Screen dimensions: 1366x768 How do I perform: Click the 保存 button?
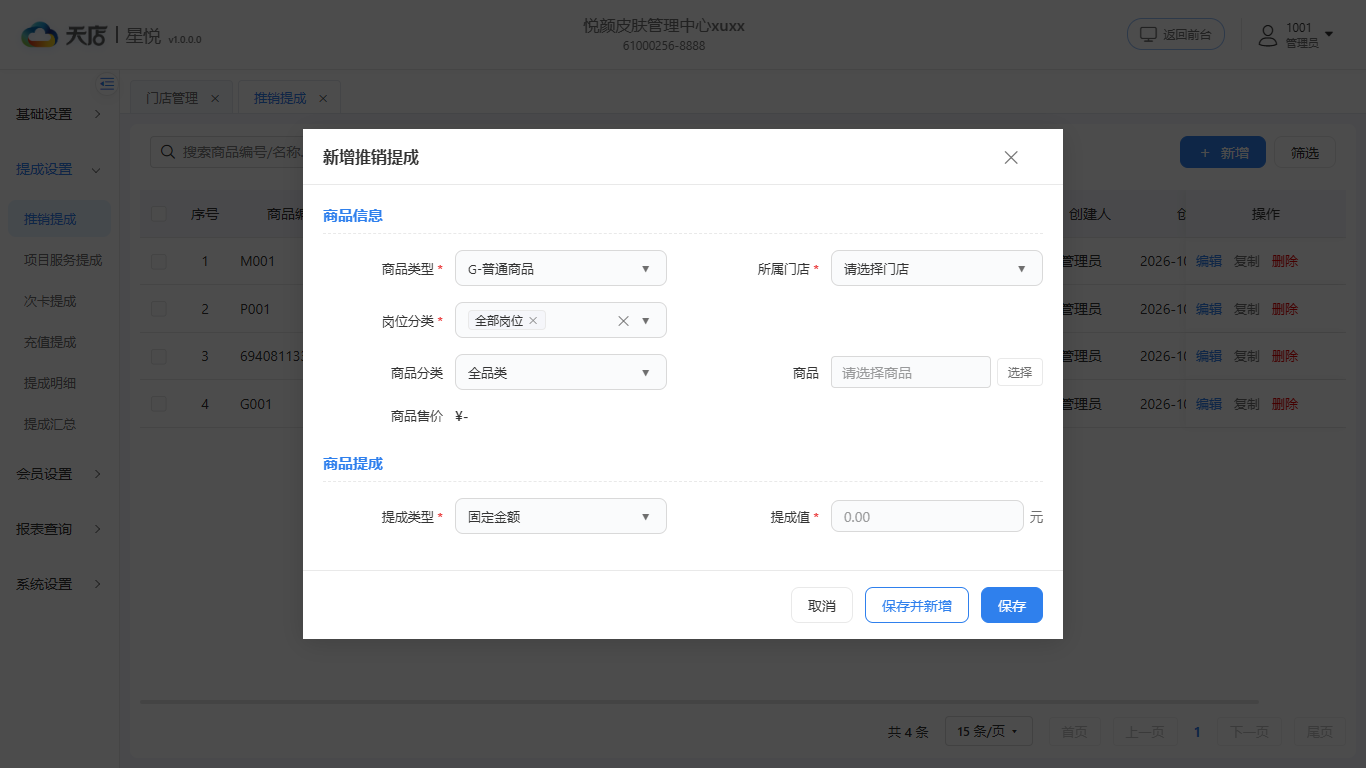pos(1012,605)
